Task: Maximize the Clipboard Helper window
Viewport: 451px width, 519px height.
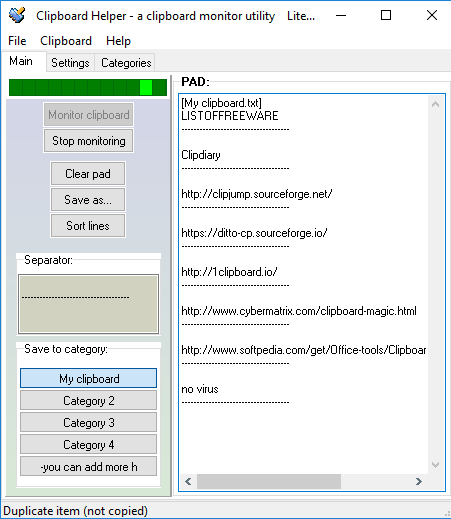Action: (386, 15)
